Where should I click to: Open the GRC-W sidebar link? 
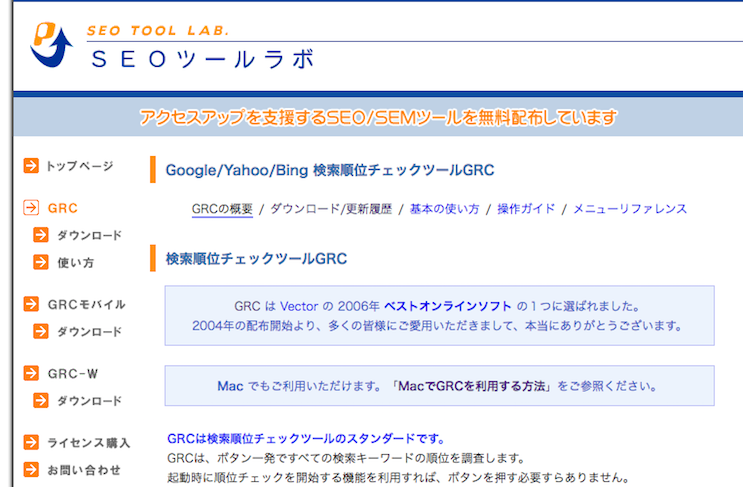(x=72, y=374)
